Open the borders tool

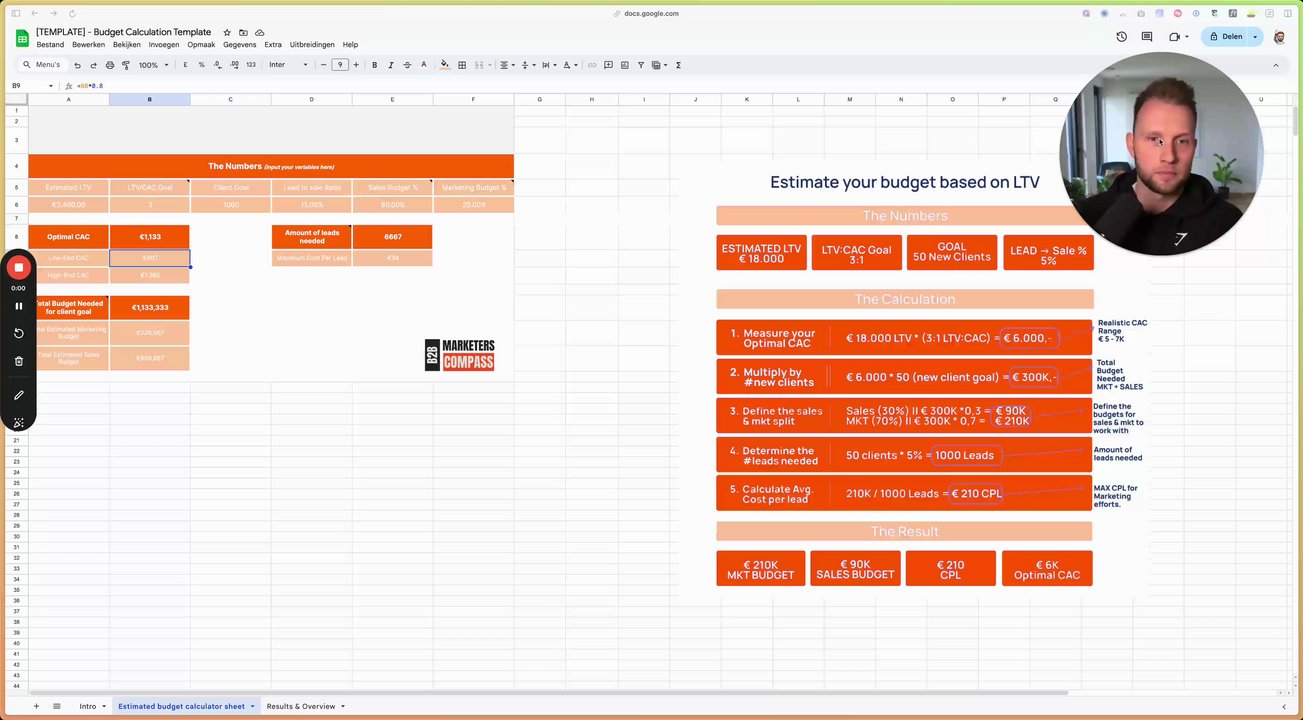pos(462,65)
